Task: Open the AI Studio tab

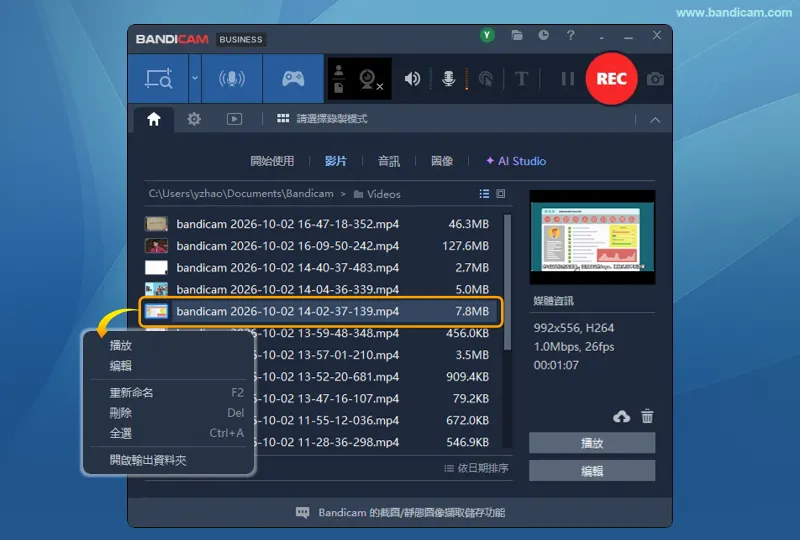Action: 516,161
